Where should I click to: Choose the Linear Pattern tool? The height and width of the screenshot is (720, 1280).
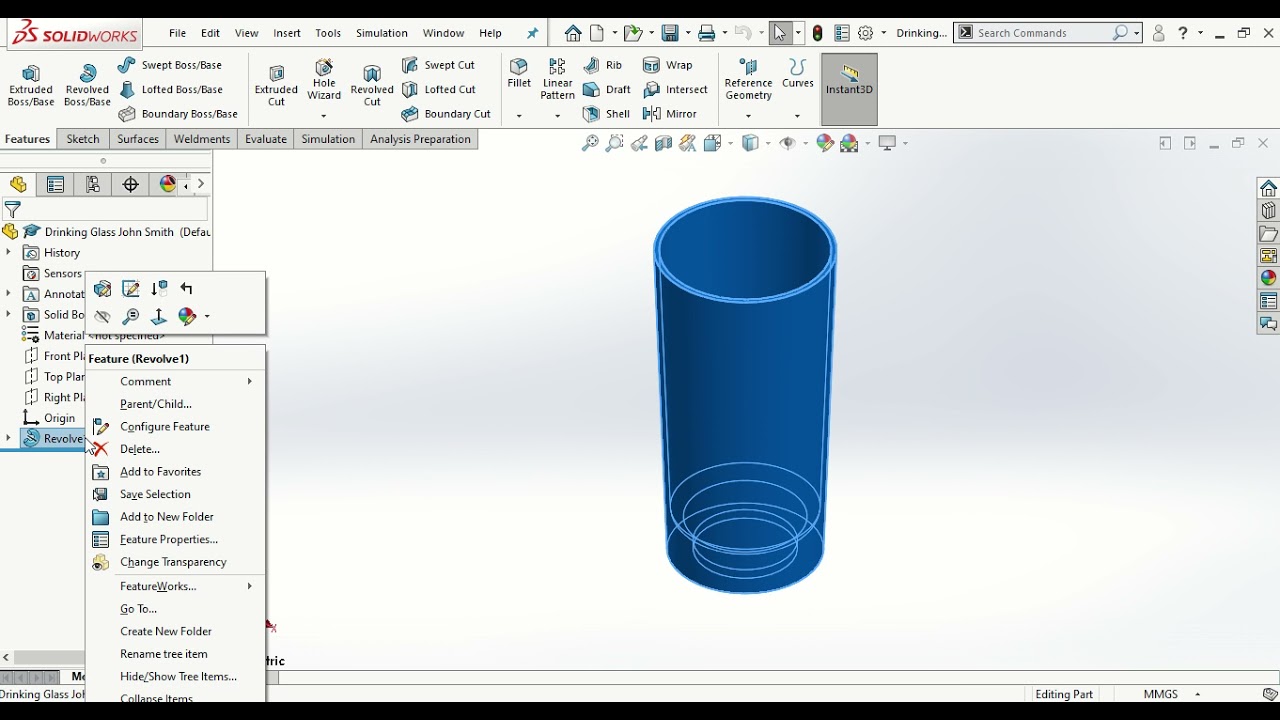[x=558, y=79]
